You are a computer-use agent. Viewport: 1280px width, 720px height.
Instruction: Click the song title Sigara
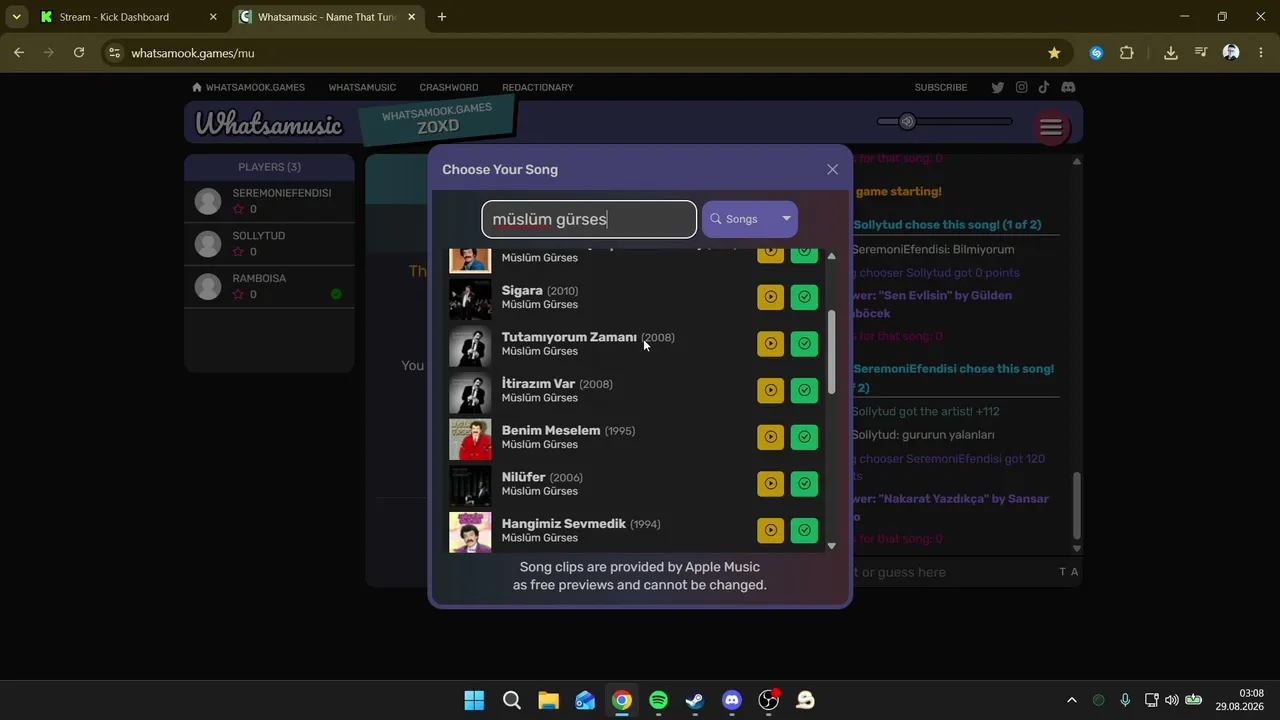click(x=522, y=291)
